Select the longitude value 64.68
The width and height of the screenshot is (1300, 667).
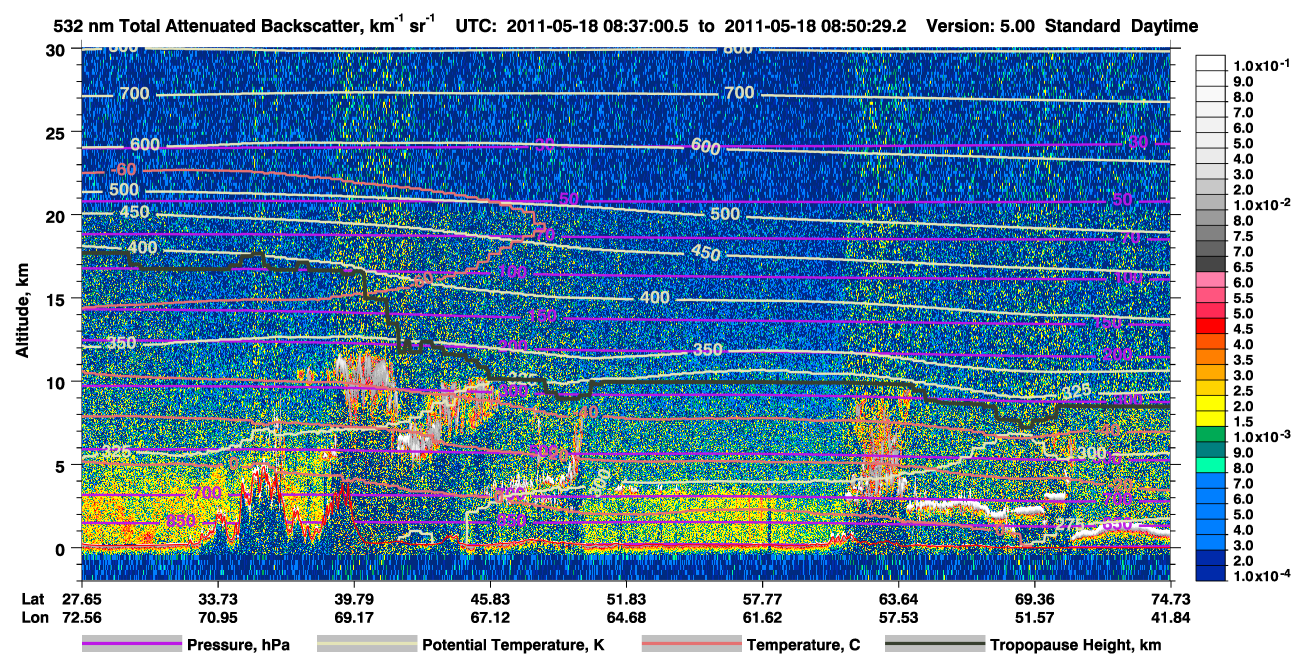pos(625,618)
